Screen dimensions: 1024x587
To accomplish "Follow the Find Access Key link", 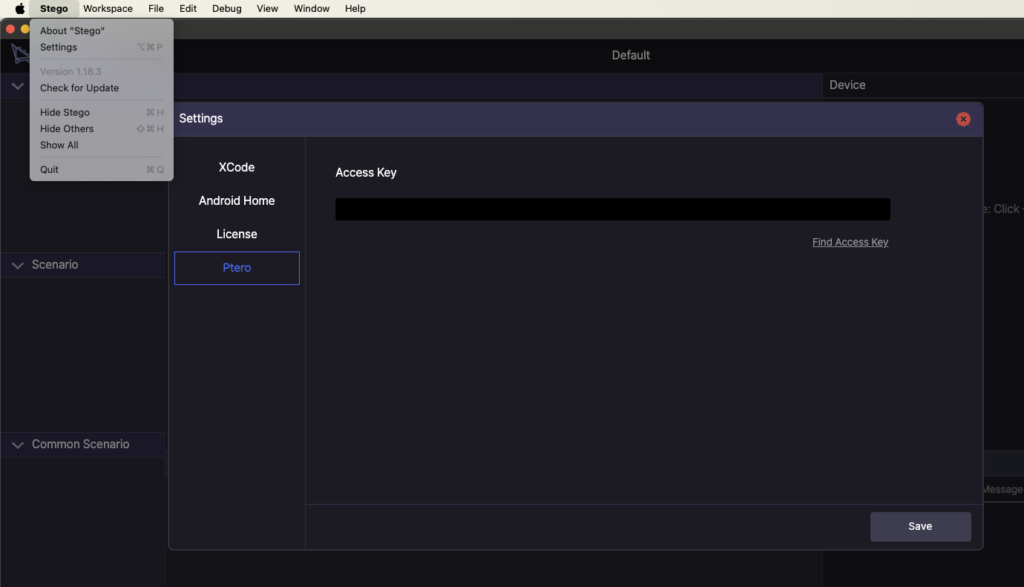I will pyautogui.click(x=850, y=242).
